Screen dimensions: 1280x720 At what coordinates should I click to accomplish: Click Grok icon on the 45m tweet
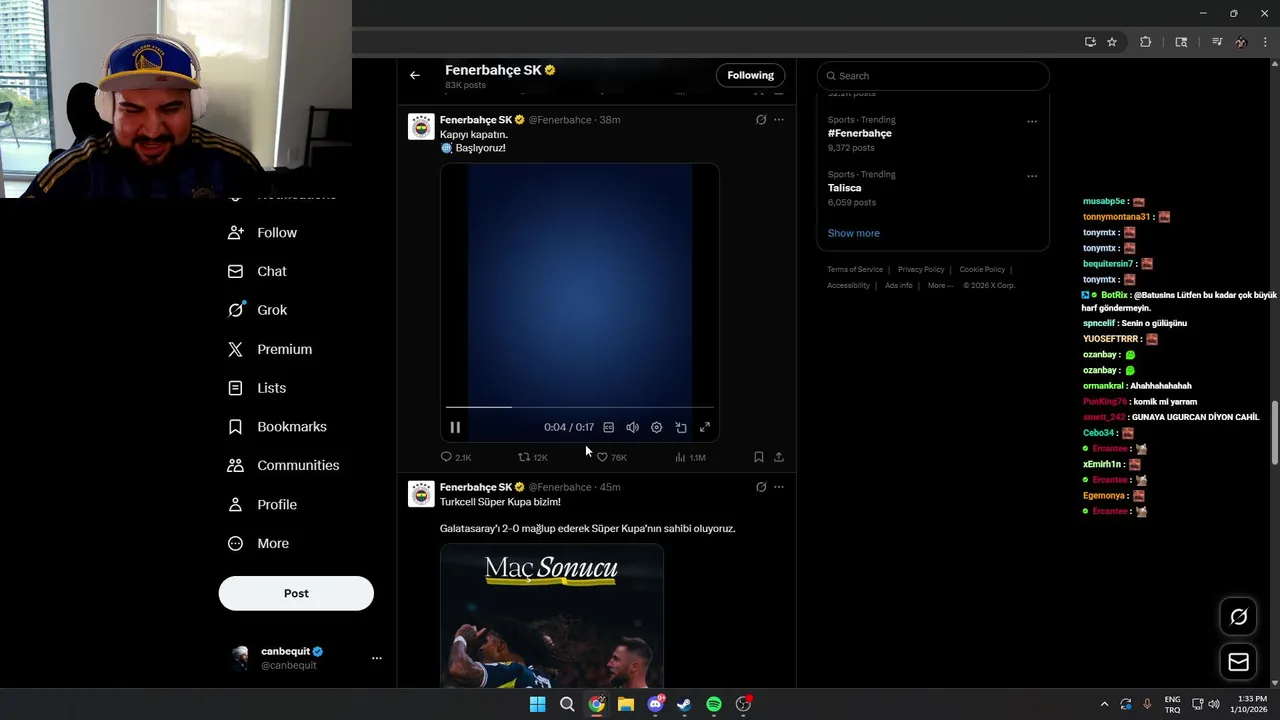tap(761, 487)
